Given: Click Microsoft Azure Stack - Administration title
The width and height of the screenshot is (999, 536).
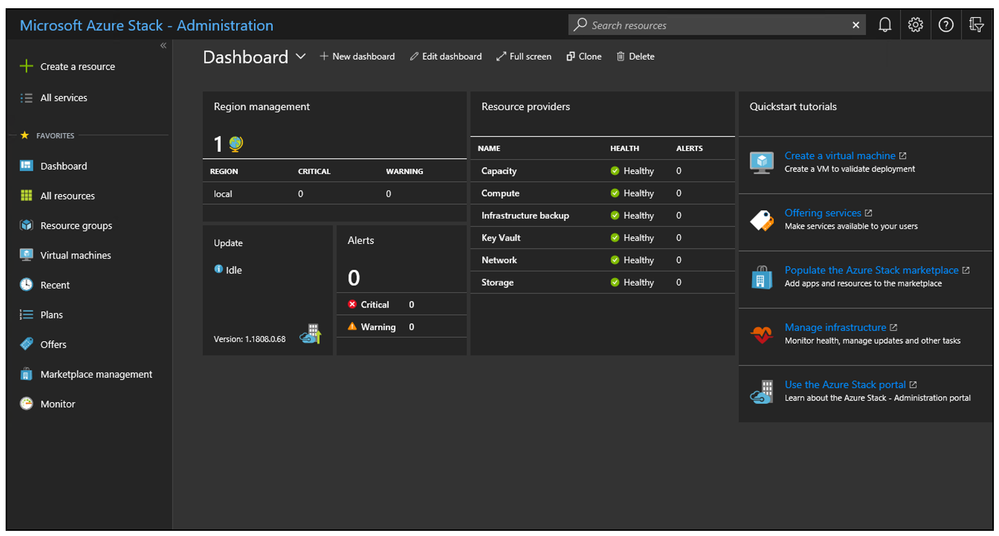Looking at the screenshot, I should tap(147, 25).
